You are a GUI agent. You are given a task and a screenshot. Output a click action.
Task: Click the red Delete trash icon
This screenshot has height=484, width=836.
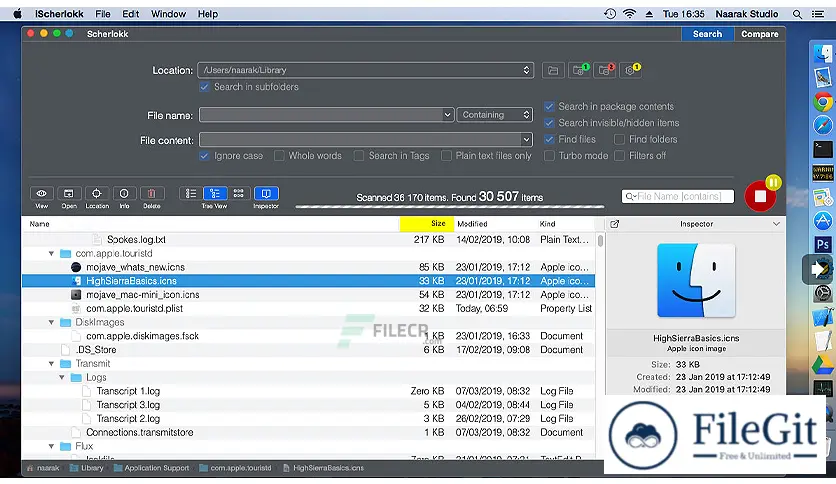tap(151, 193)
